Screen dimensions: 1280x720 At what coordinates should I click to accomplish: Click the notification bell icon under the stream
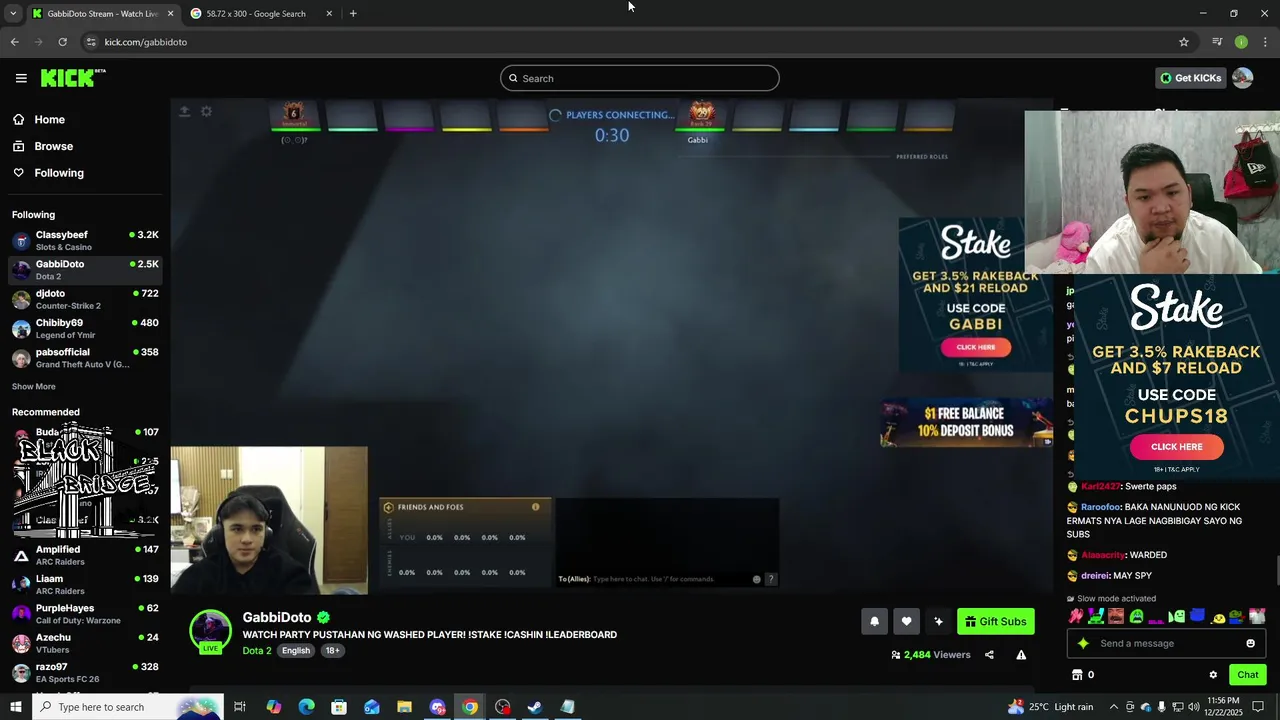coord(874,621)
